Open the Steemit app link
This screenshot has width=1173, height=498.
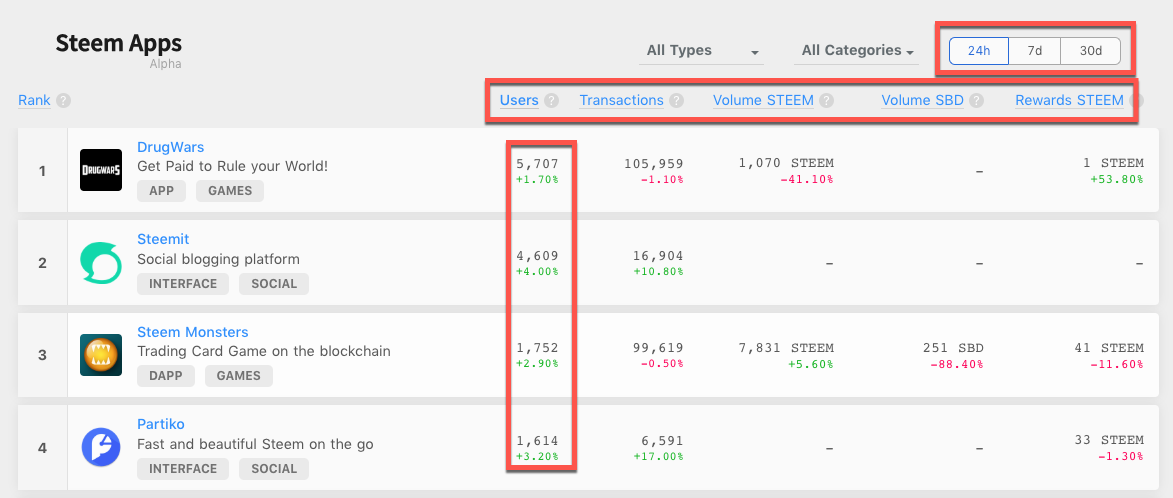pos(163,239)
